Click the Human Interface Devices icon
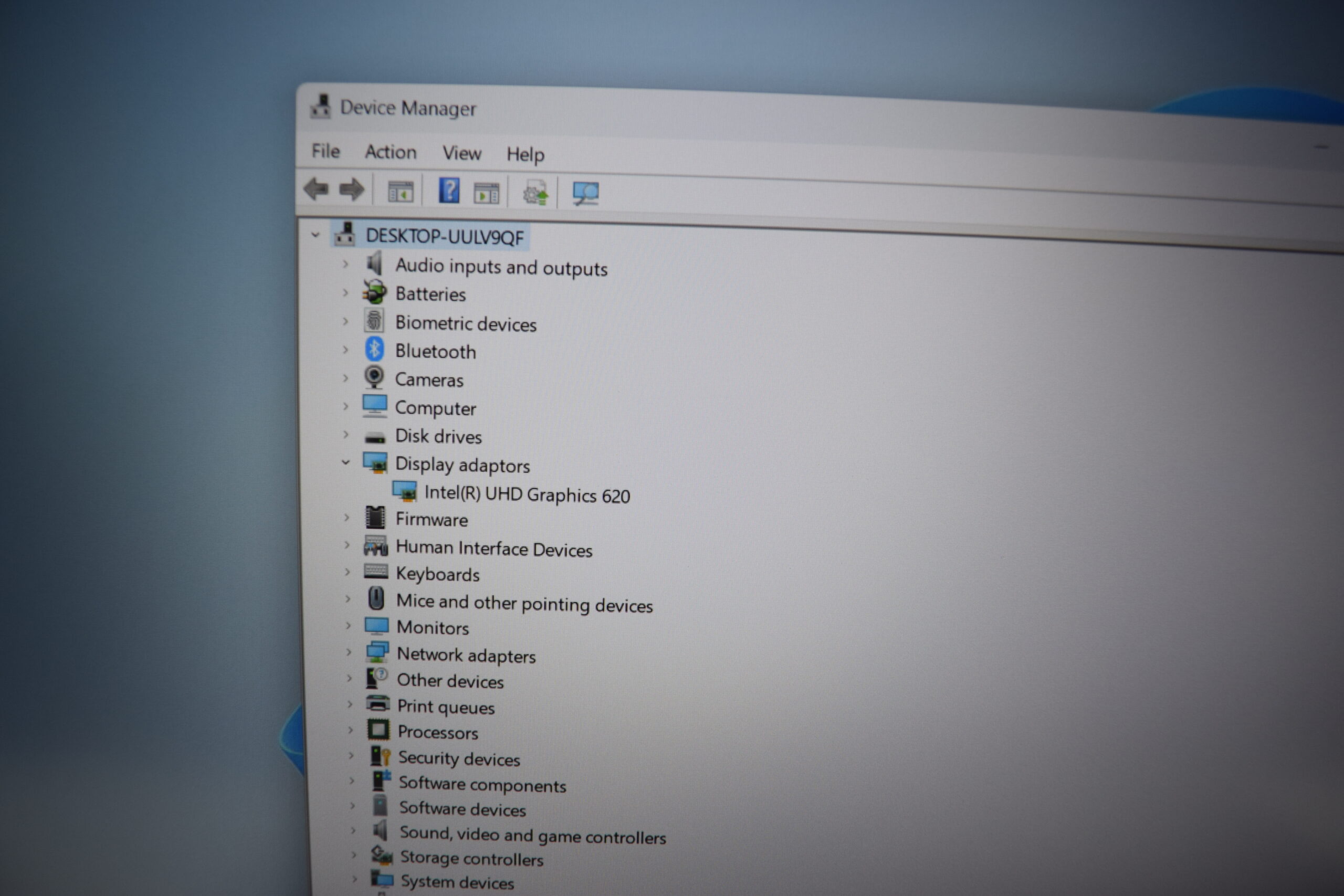 376,546
